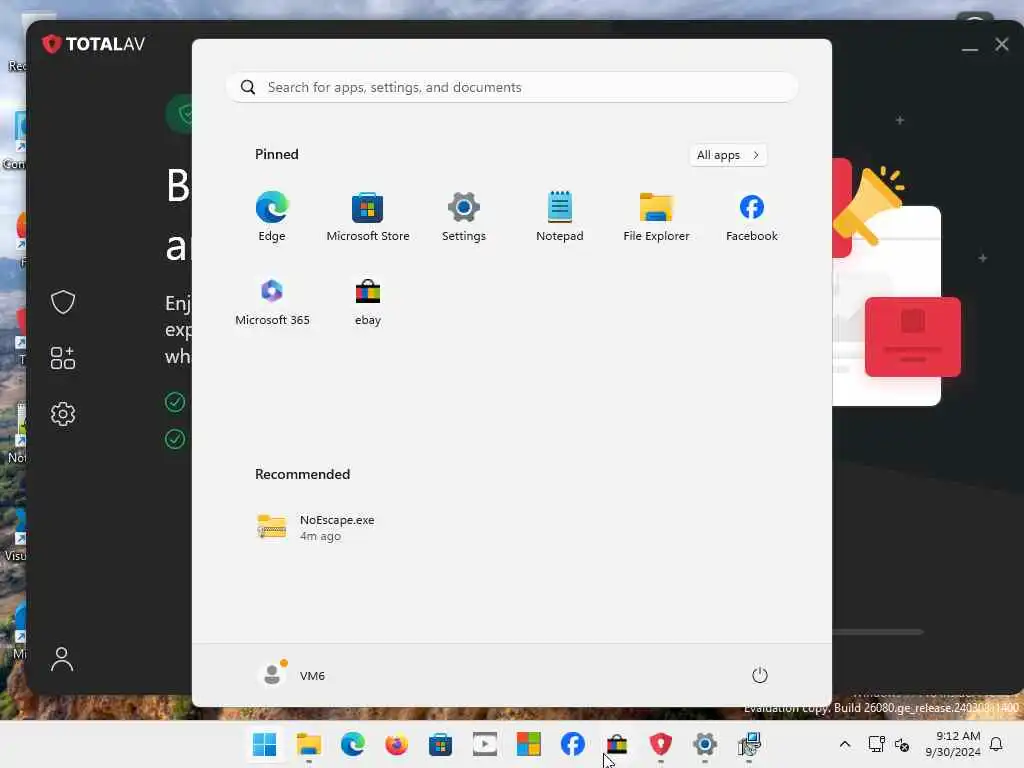
Task: Open the VM6 user account menu
Action: coord(291,675)
